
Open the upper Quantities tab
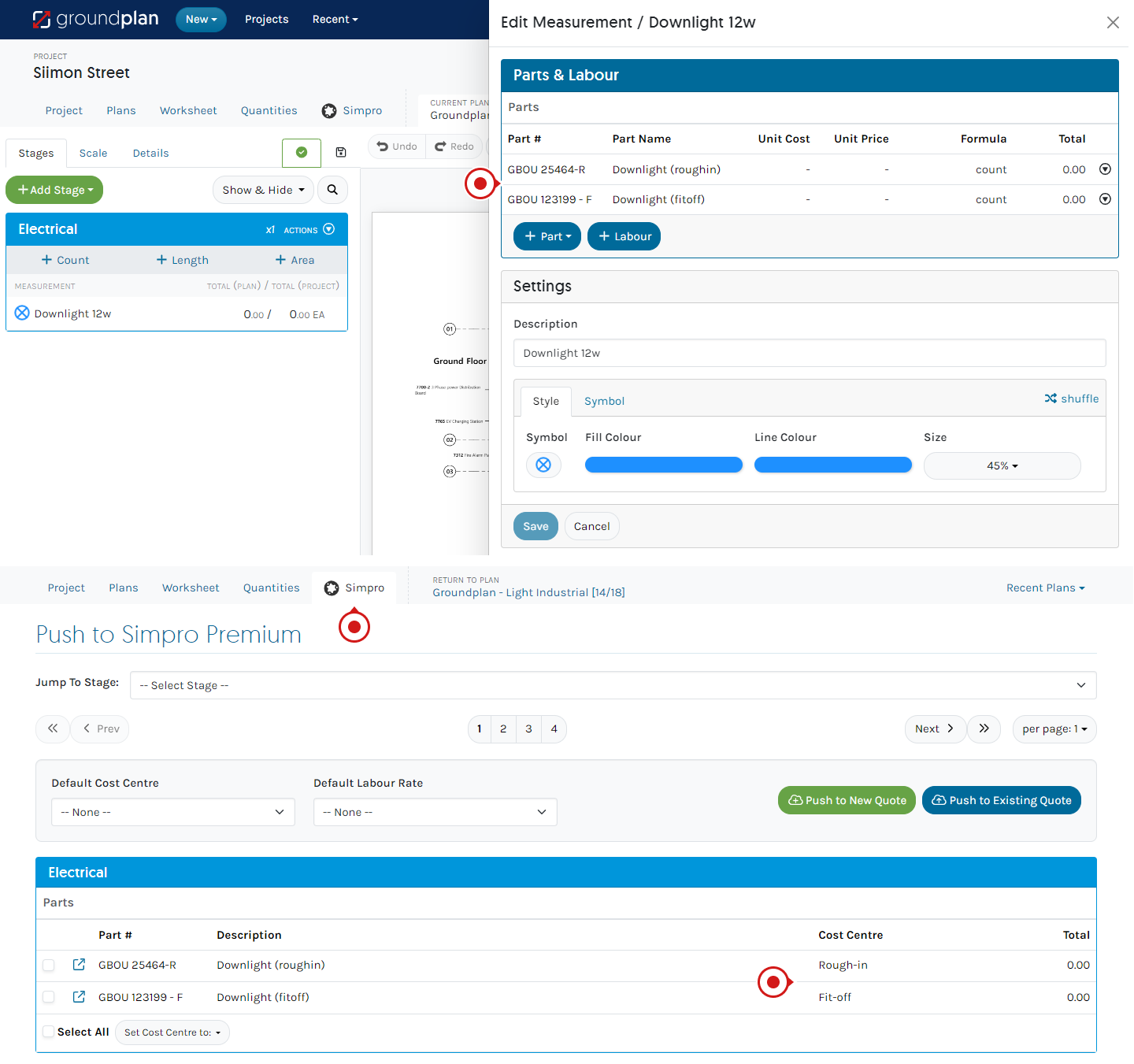(x=269, y=110)
